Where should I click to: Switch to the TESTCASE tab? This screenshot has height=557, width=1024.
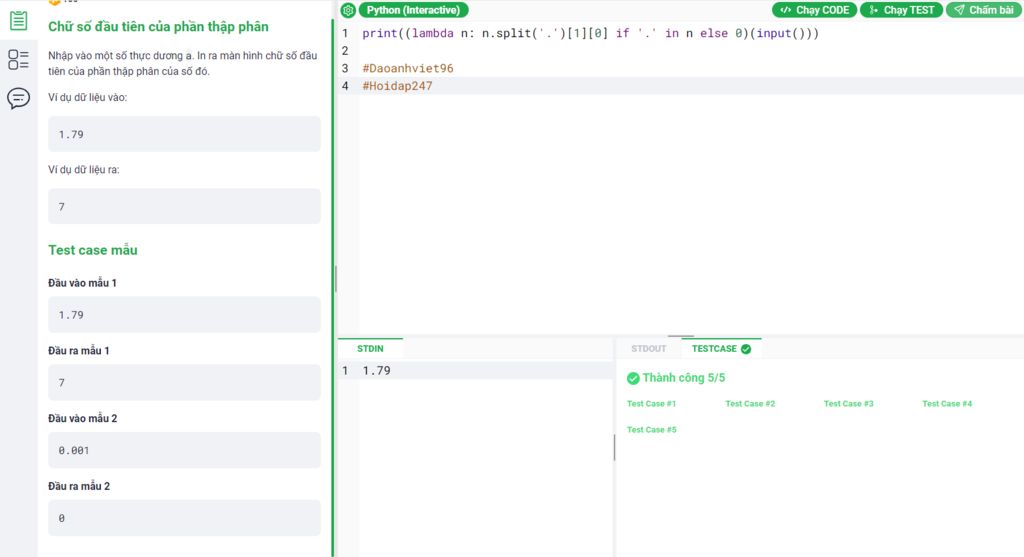(721, 349)
